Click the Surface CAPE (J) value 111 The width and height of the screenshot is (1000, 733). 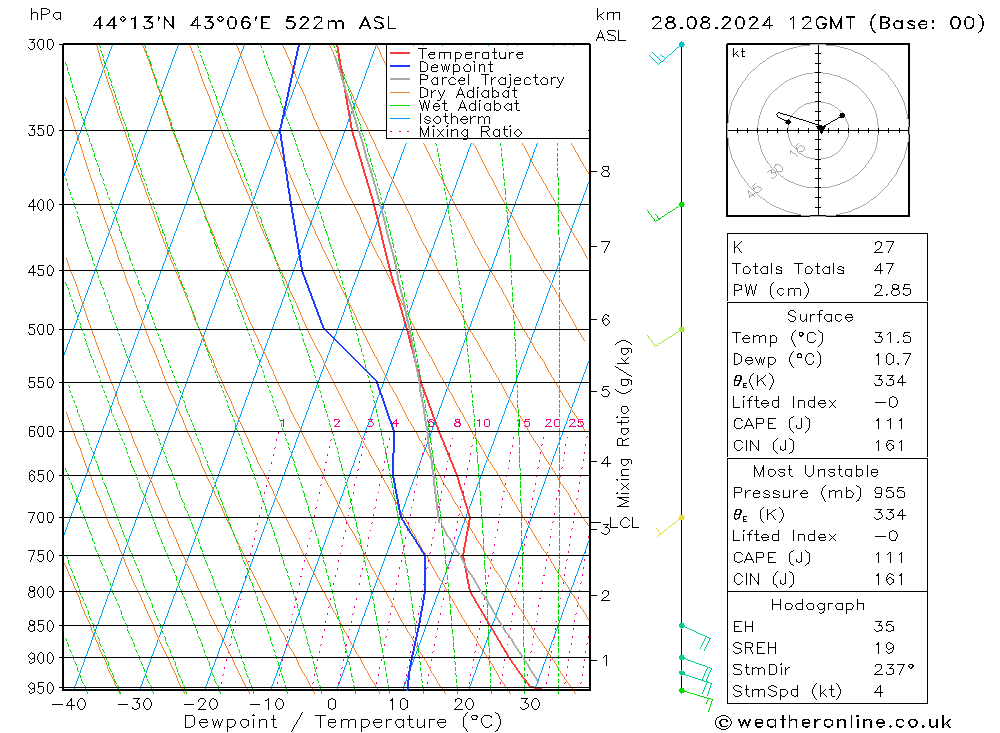point(889,424)
